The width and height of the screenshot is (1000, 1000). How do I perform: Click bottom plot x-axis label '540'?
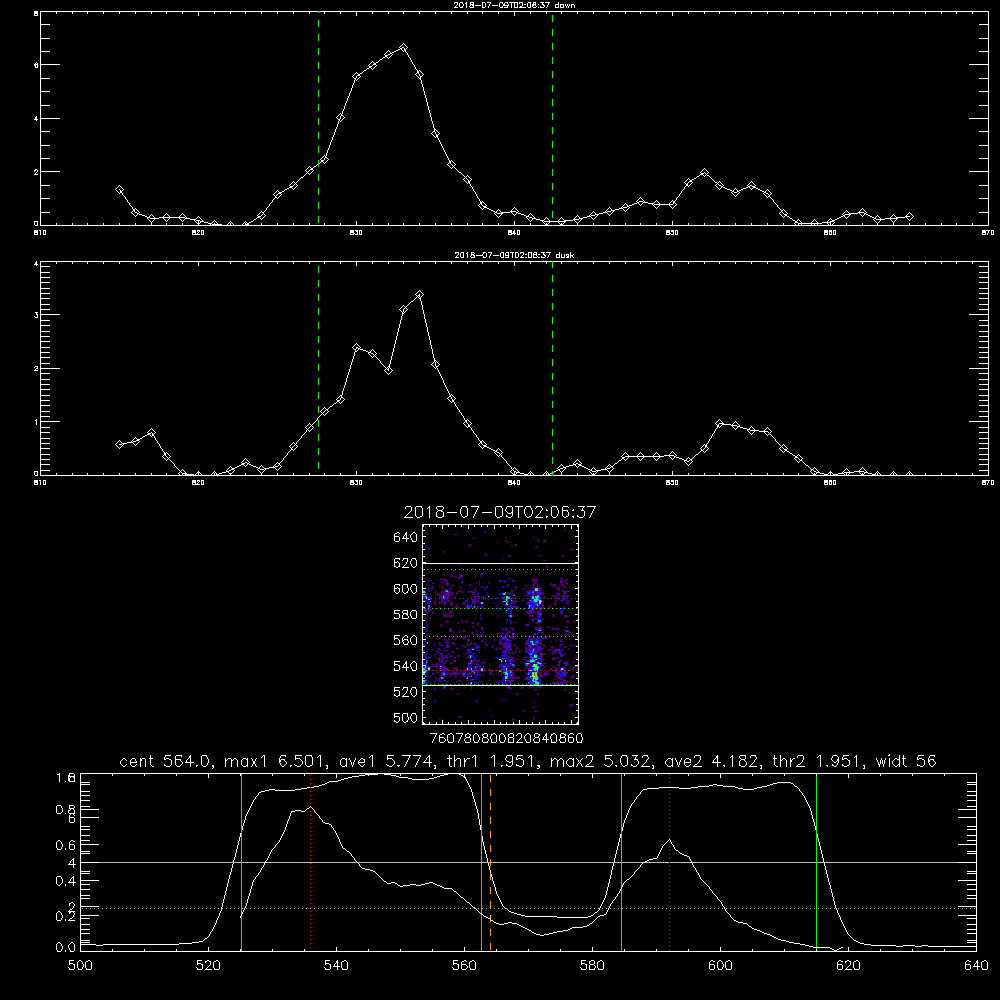coord(336,966)
